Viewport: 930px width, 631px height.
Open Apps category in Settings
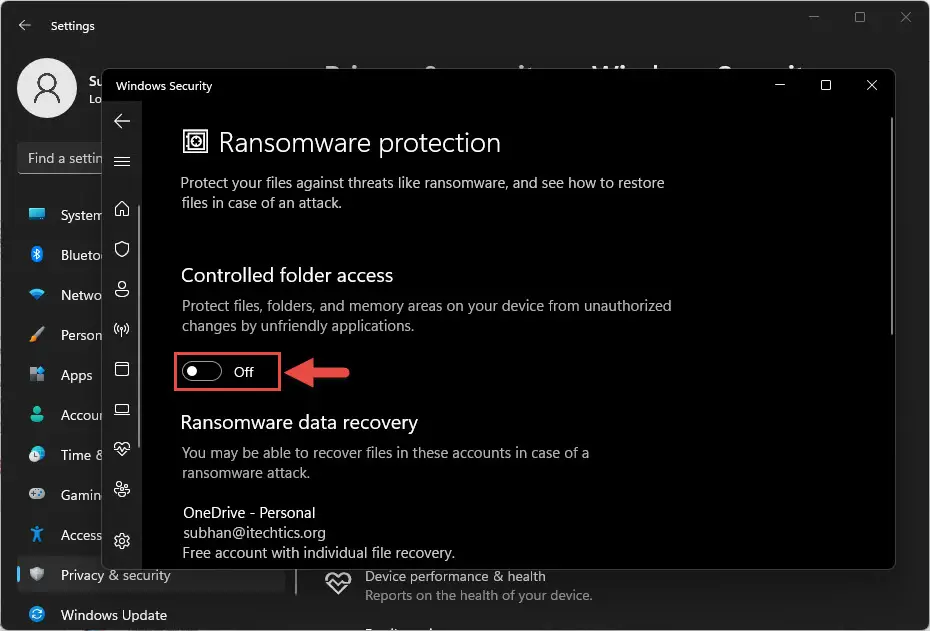click(60, 375)
